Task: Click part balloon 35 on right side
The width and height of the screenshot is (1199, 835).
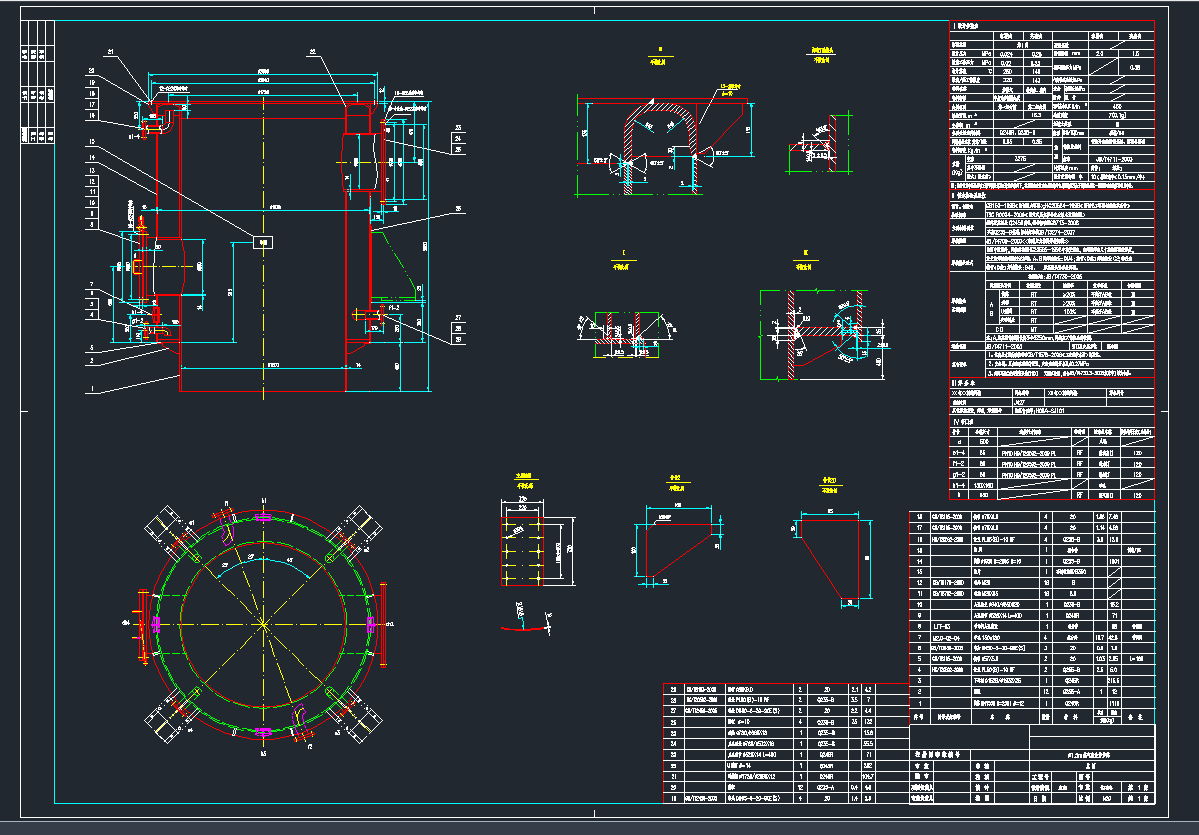Action: [459, 209]
